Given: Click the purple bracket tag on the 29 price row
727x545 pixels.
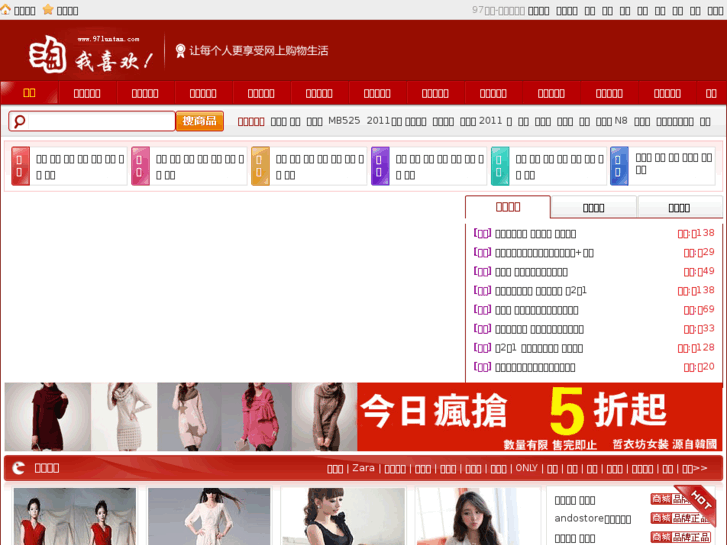Looking at the screenshot, I should click(x=482, y=252).
